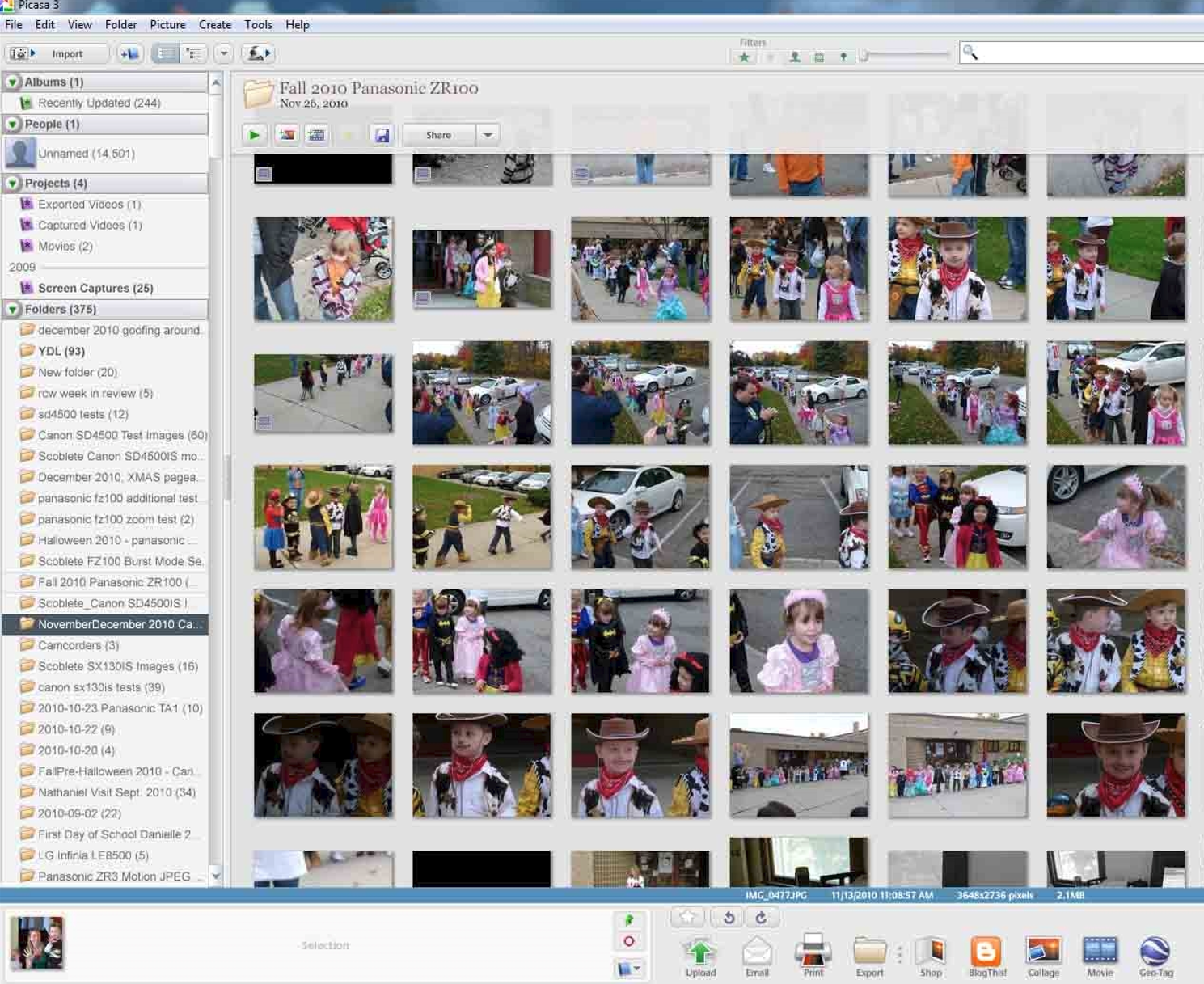
Task: Toggle the starred photos filter
Action: (x=744, y=57)
